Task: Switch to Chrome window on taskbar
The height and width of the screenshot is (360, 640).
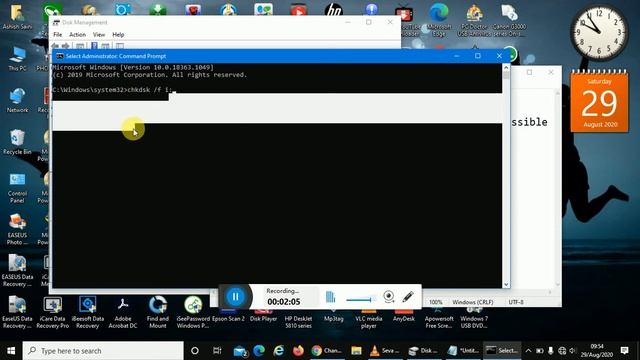Action: pos(327,351)
